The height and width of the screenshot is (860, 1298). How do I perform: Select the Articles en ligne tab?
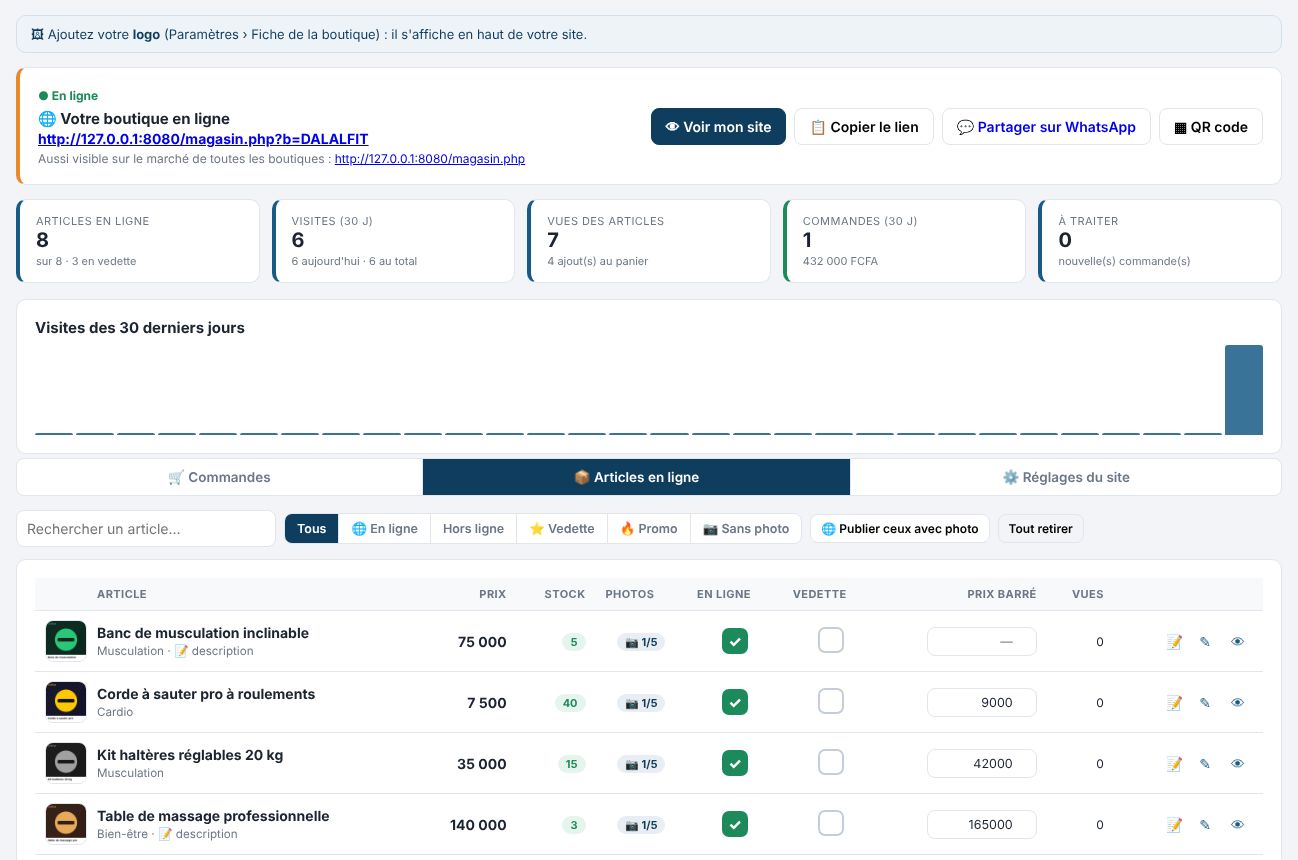tap(637, 477)
